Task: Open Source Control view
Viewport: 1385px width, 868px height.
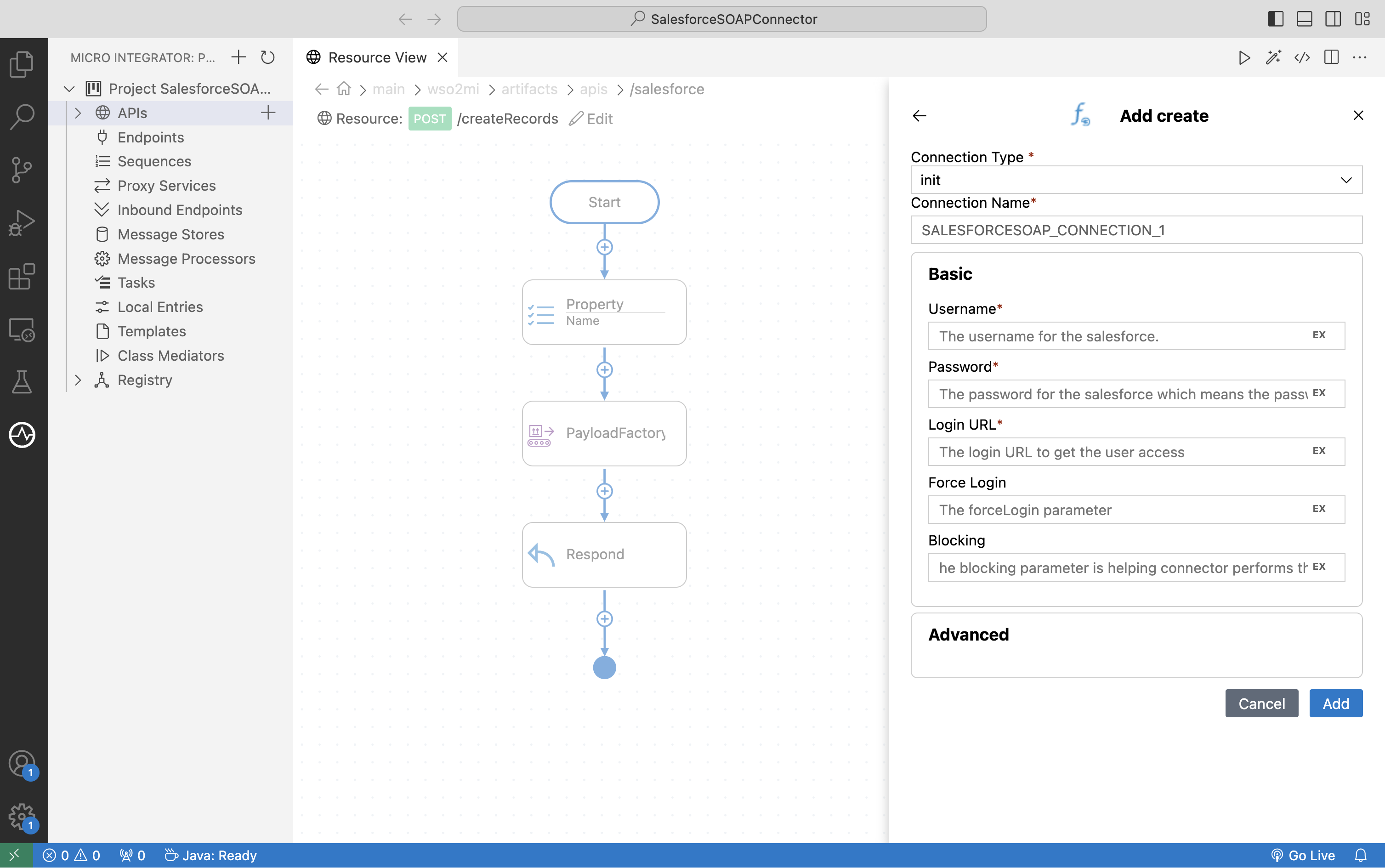Action: click(22, 170)
